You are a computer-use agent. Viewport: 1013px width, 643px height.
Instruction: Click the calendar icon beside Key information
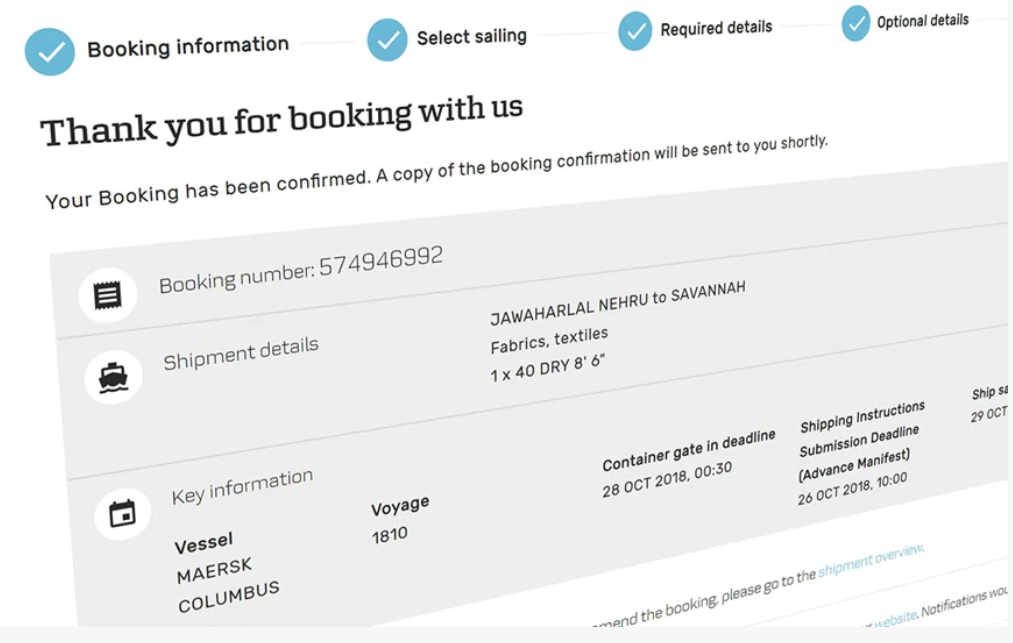tap(122, 515)
